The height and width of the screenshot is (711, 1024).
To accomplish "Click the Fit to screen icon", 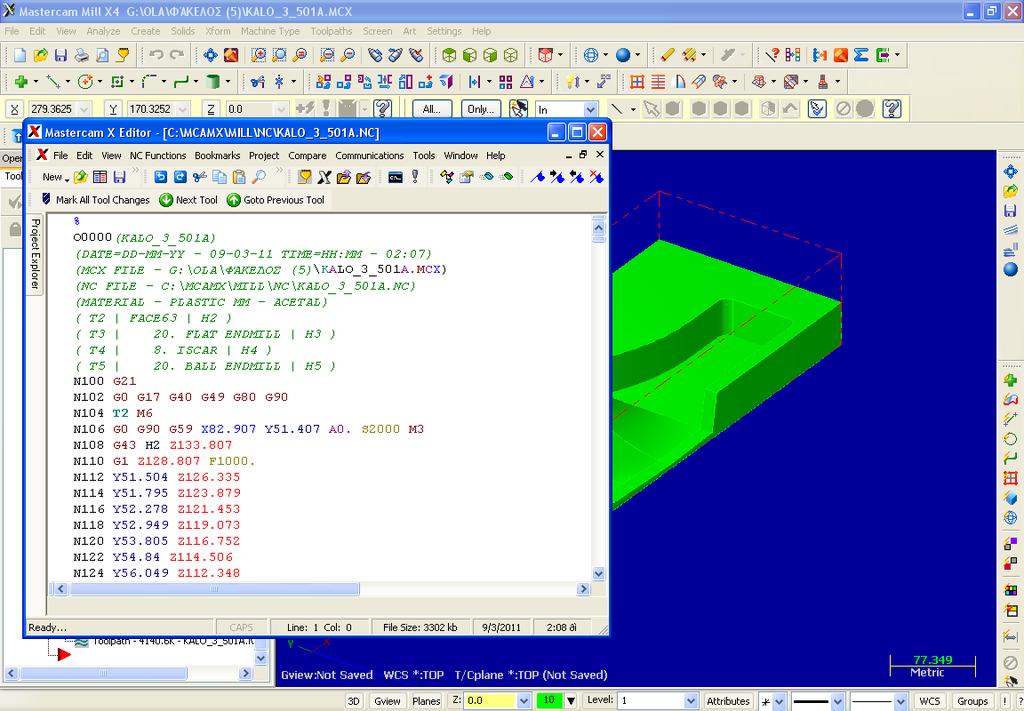I will tap(210, 55).
